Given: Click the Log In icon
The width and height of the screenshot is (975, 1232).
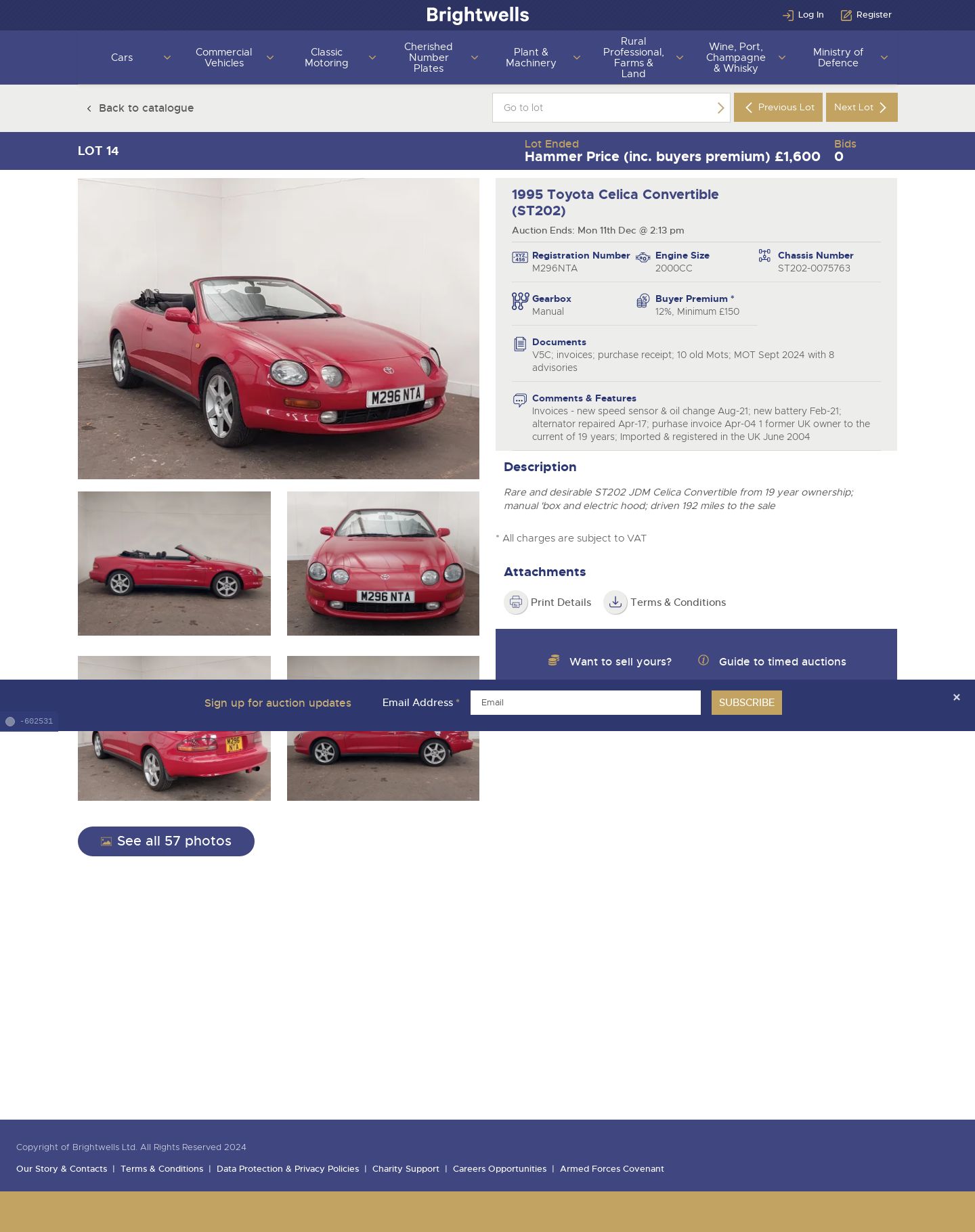Looking at the screenshot, I should (x=787, y=15).
